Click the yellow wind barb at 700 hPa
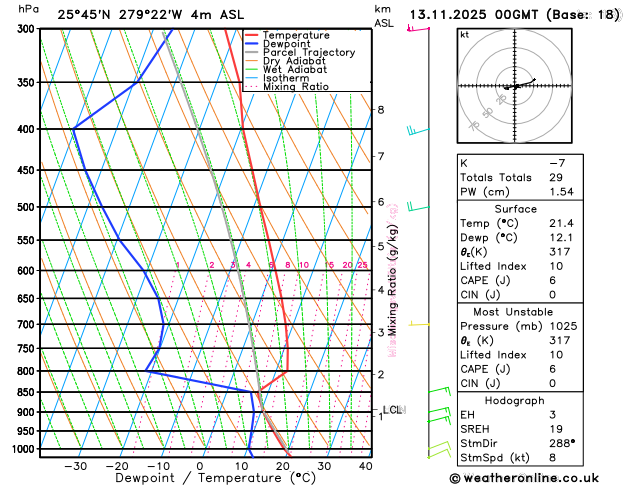The width and height of the screenshot is (629, 486). click(419, 324)
